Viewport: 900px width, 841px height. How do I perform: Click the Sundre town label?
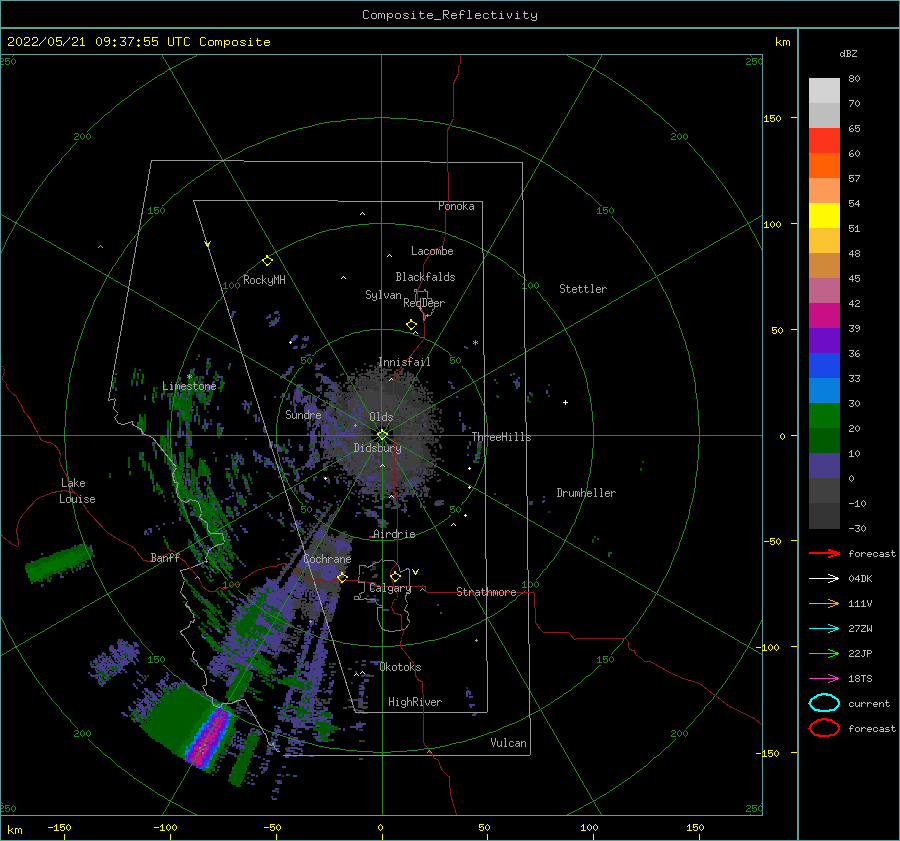click(304, 414)
